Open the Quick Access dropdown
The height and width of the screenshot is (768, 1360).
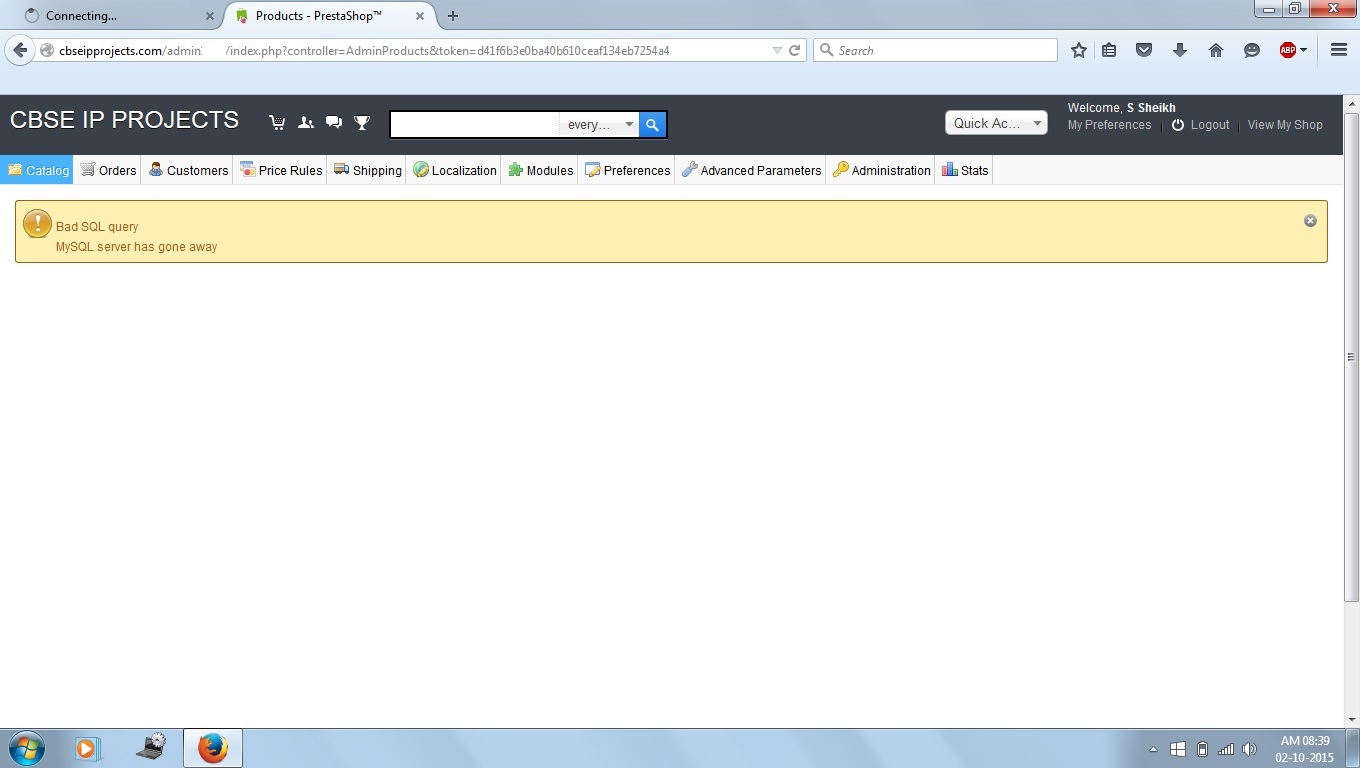click(996, 123)
